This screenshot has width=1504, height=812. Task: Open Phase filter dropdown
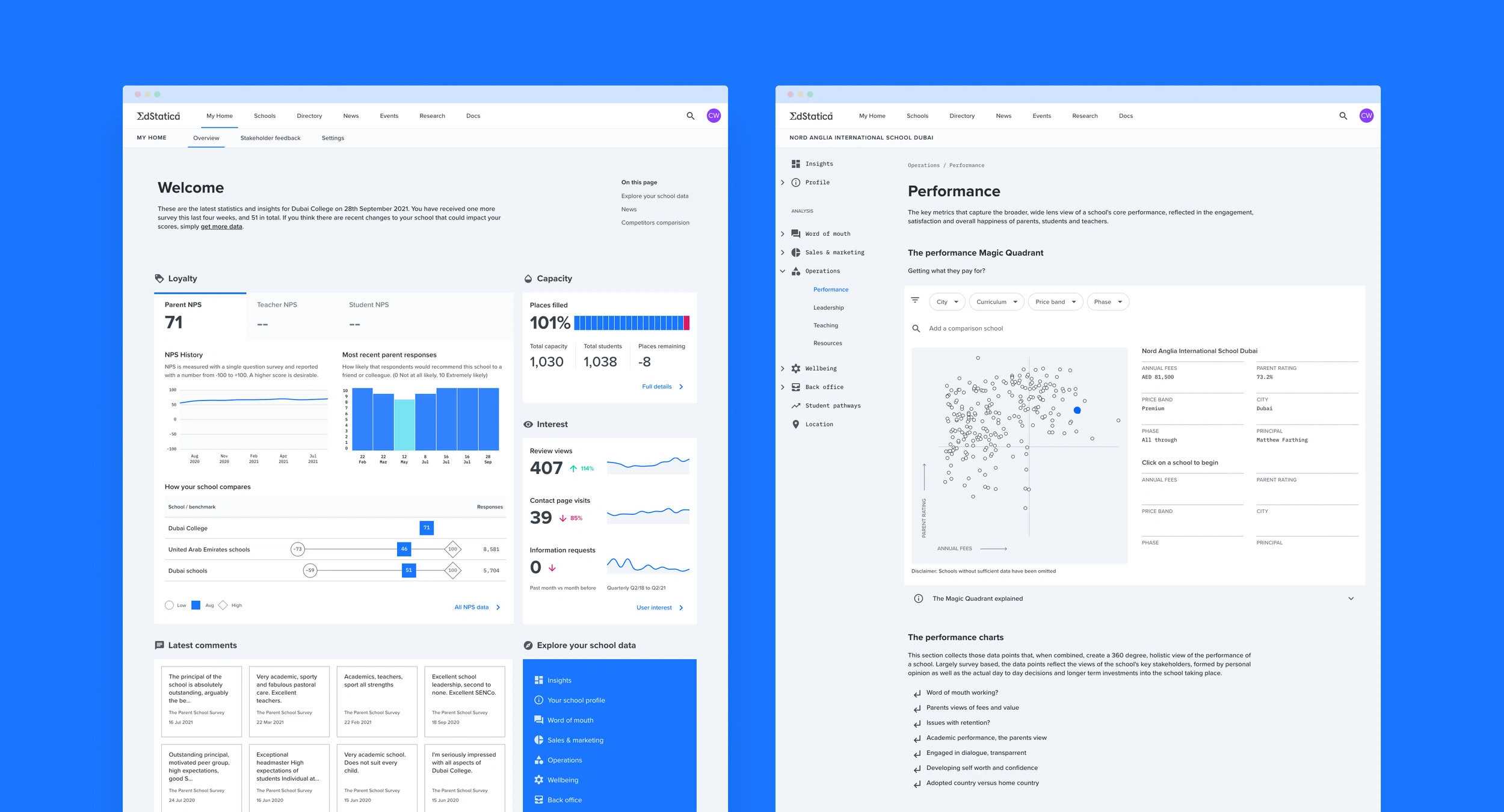pyautogui.click(x=1108, y=302)
